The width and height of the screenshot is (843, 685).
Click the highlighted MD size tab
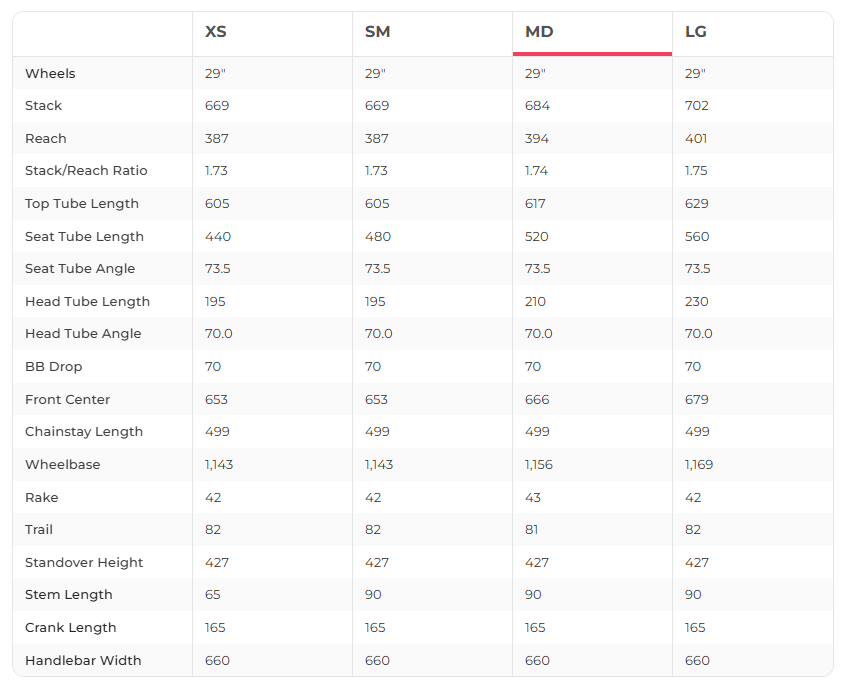pos(539,32)
